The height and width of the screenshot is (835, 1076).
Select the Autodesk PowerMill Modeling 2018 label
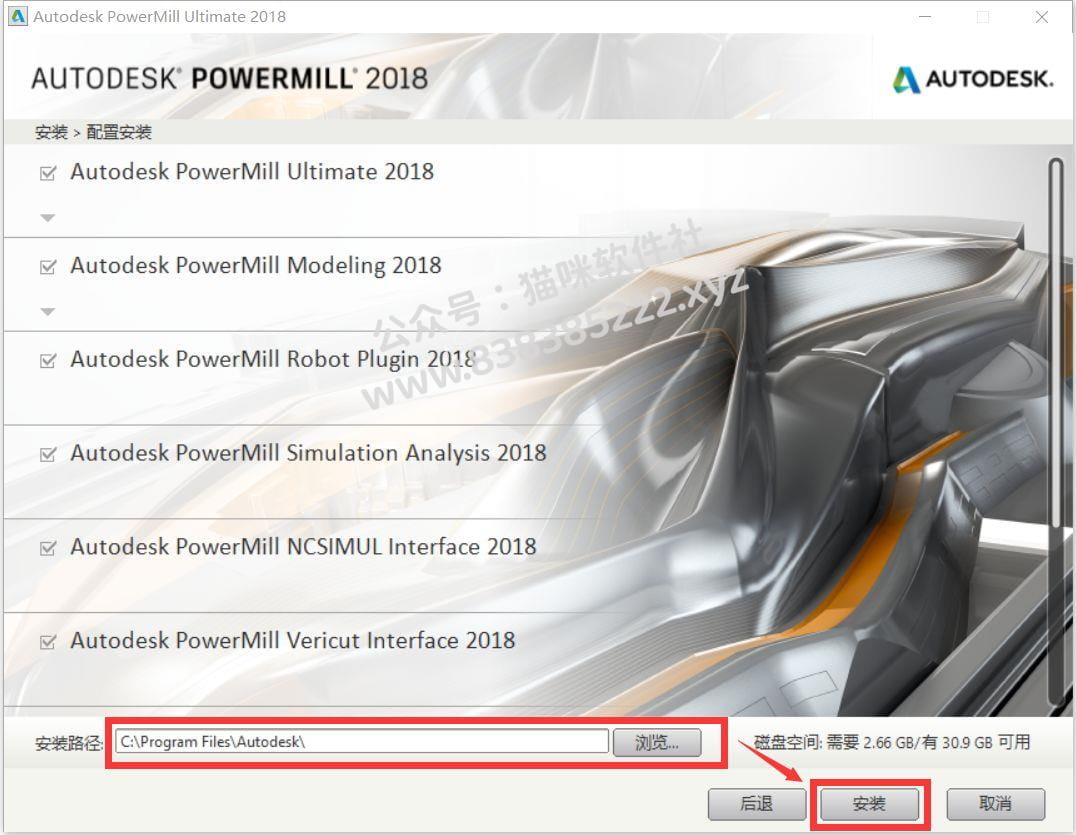[255, 266]
